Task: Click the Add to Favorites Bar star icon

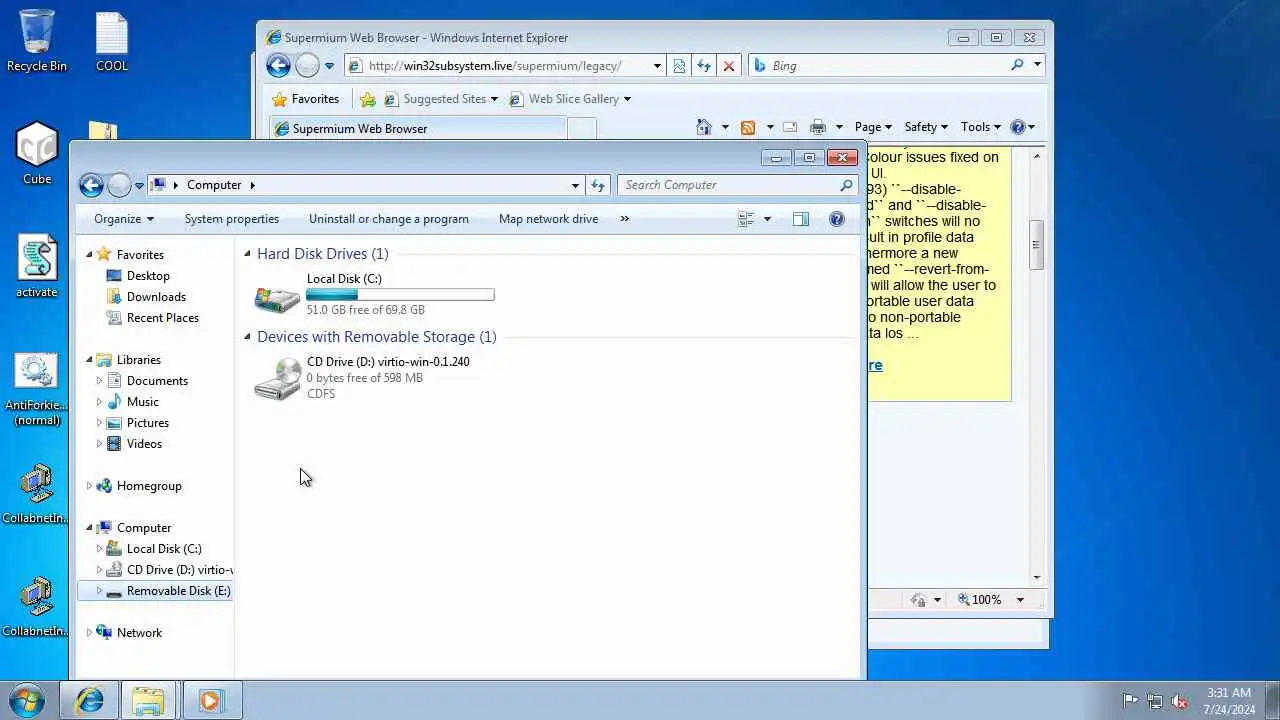Action: pyautogui.click(x=368, y=99)
